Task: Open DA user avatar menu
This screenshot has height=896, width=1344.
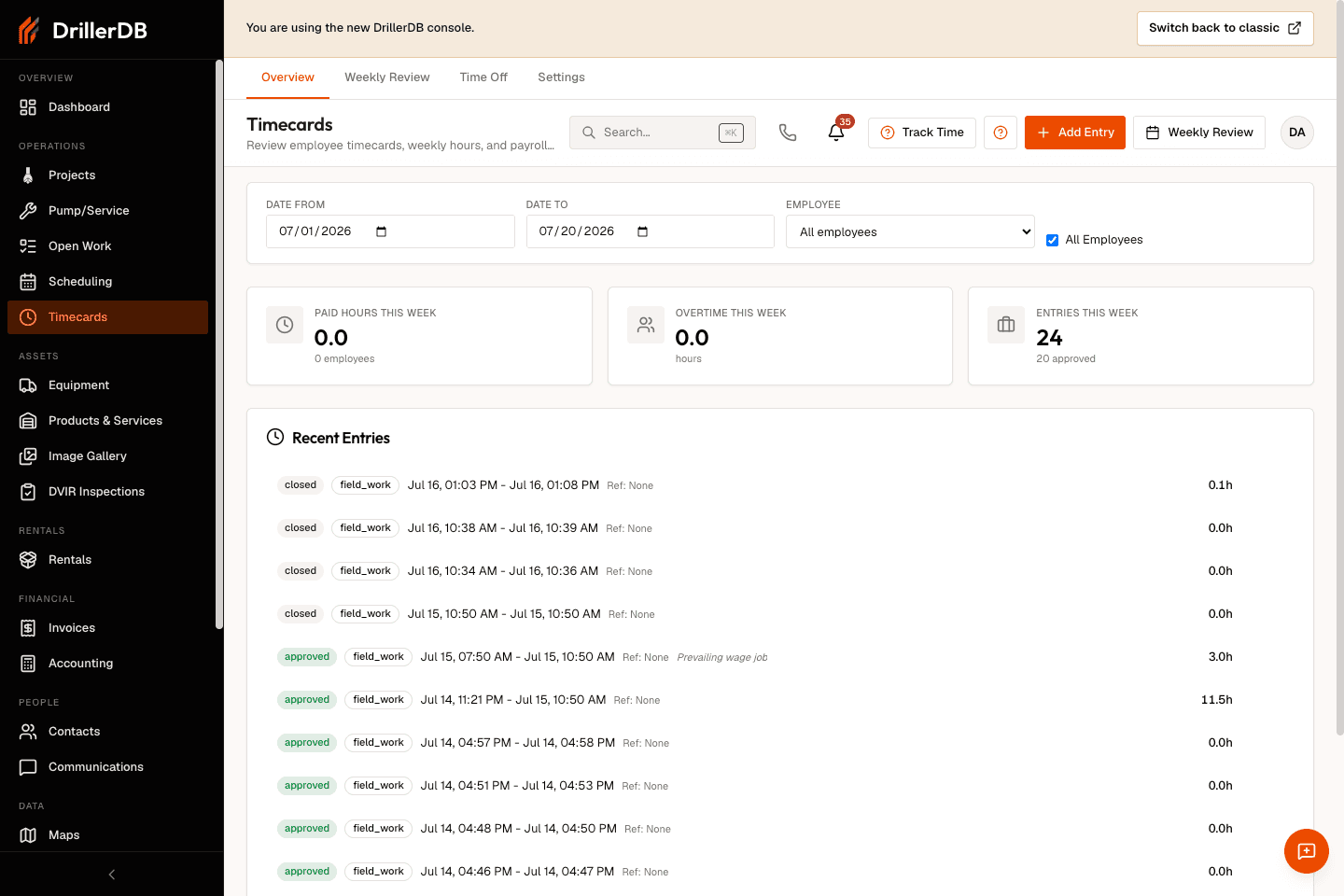Action: pyautogui.click(x=1297, y=133)
